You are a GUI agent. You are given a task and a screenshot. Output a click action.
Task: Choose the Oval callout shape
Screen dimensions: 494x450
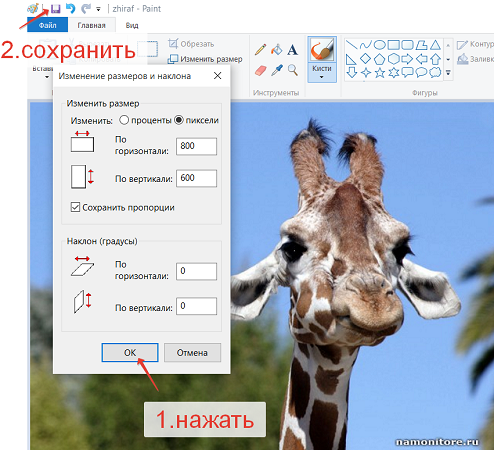pyautogui.click(x=422, y=72)
